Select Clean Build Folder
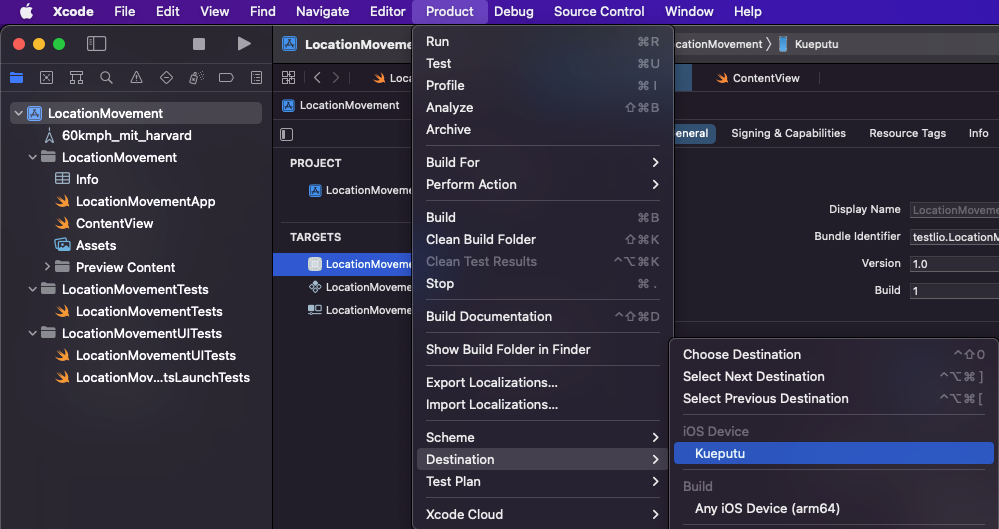999x529 pixels. point(542,240)
